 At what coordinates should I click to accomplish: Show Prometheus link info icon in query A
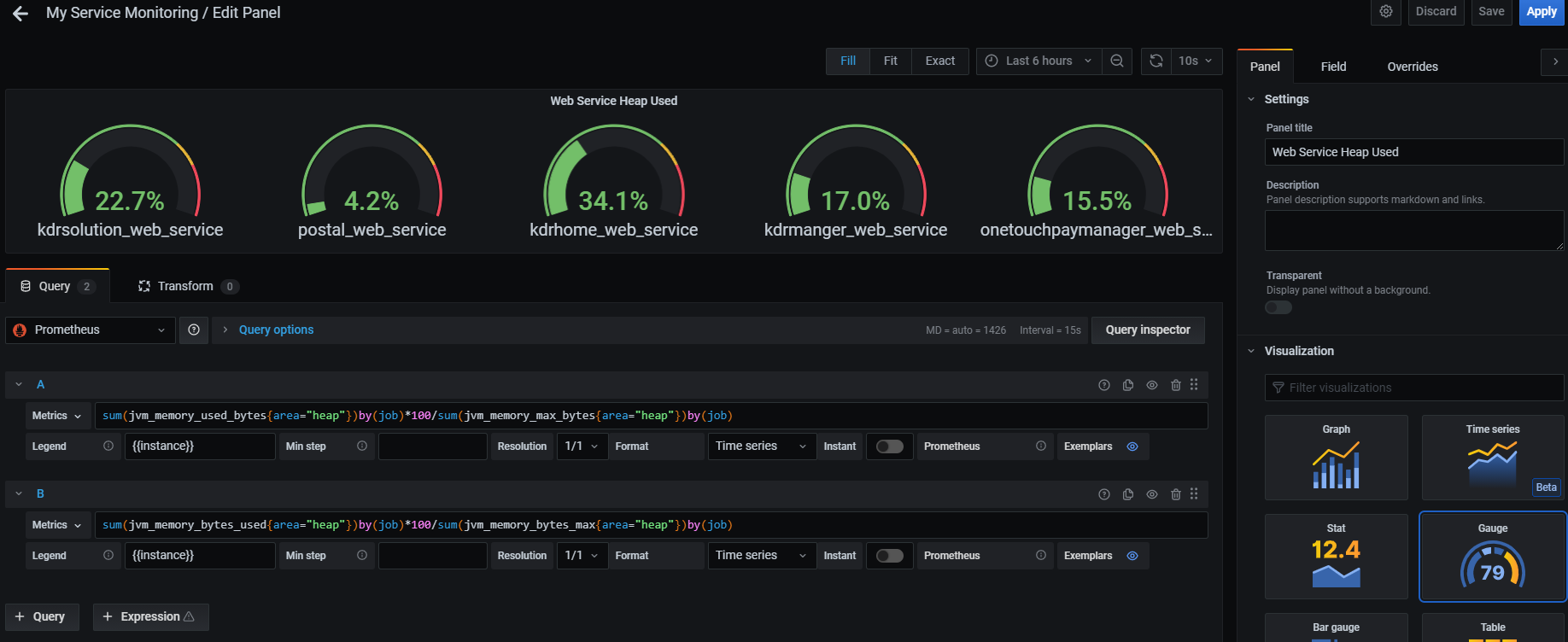1041,446
